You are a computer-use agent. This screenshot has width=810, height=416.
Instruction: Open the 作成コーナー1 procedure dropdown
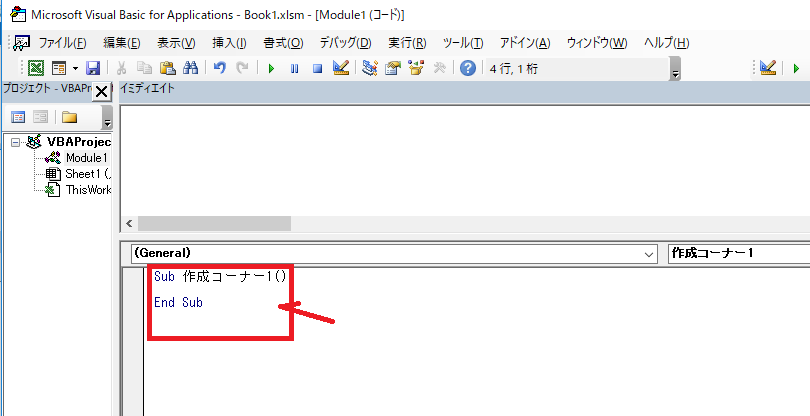coord(739,254)
